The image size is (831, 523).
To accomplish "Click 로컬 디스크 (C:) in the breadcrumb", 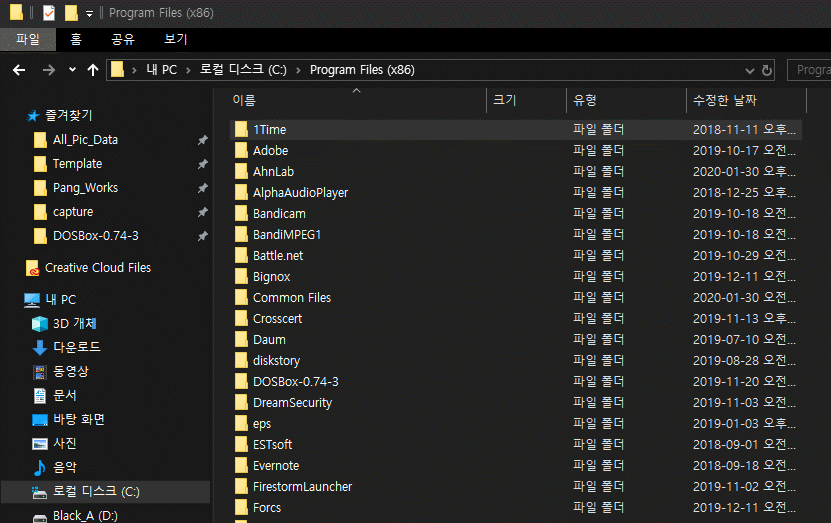I will point(243,70).
